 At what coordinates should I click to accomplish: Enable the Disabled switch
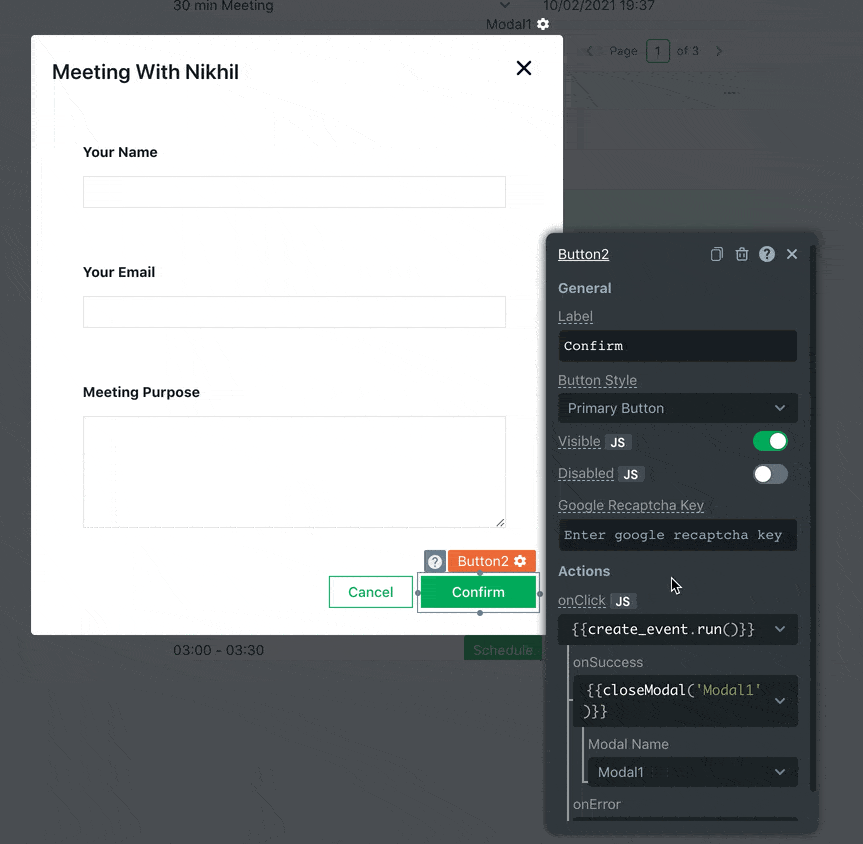770,473
